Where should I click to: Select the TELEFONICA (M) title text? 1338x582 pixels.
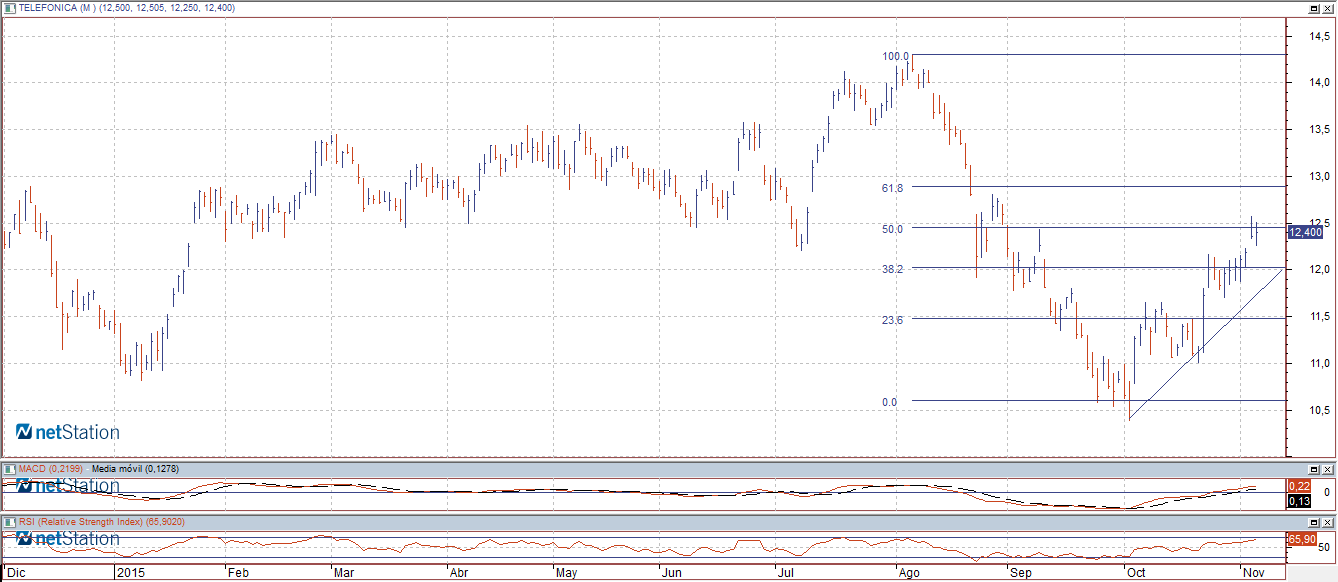coord(56,7)
